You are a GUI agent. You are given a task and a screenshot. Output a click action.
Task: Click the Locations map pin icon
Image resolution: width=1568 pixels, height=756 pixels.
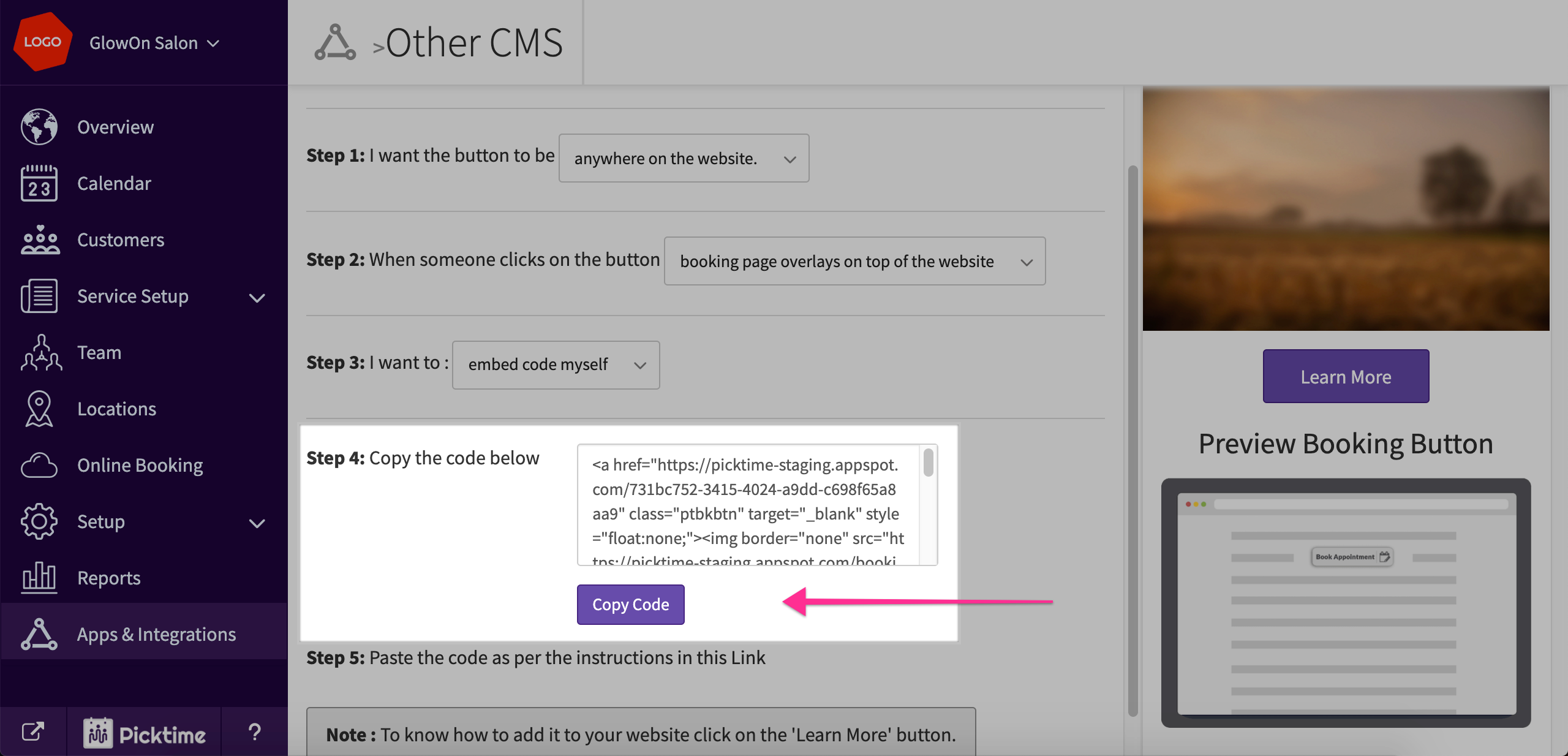pos(39,409)
